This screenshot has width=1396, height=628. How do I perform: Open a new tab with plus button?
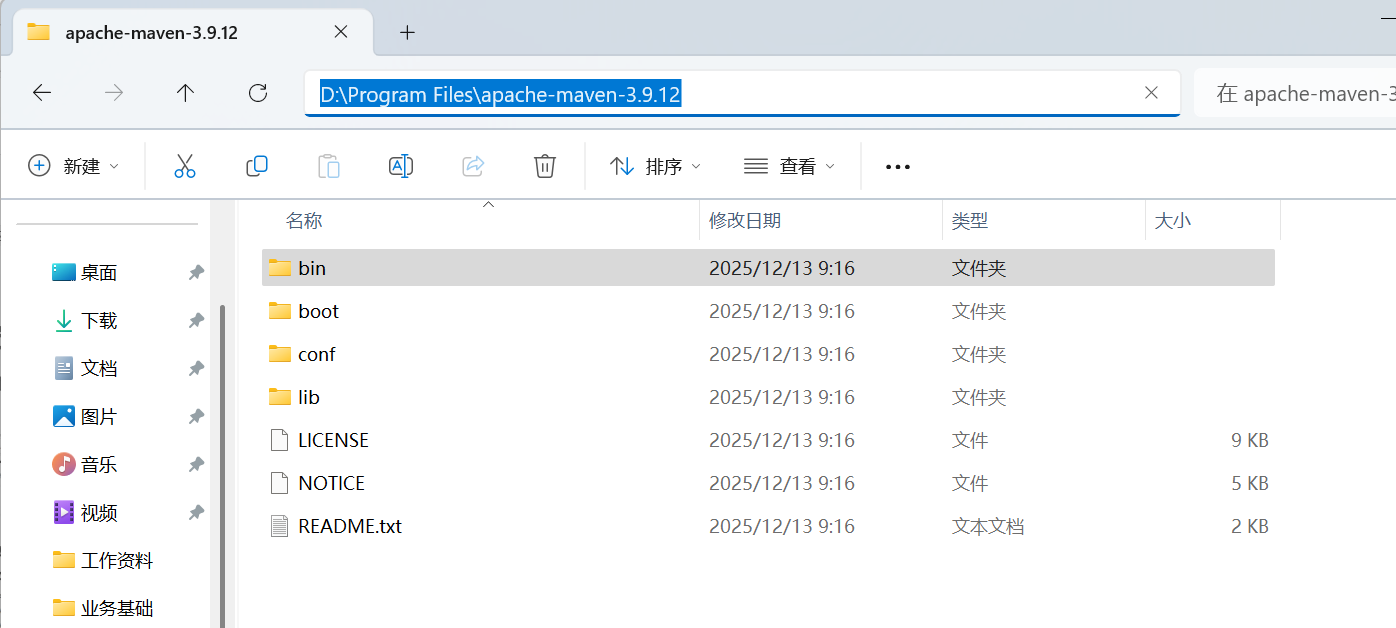click(407, 32)
